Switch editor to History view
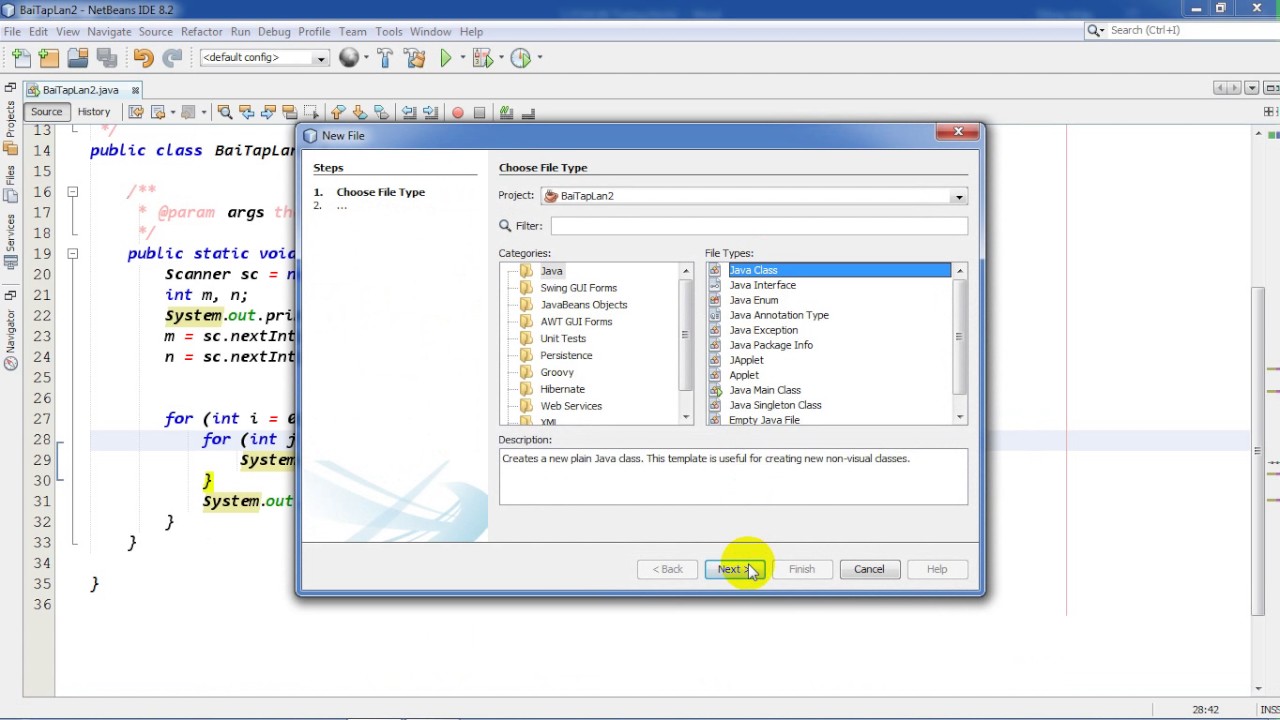 point(94,112)
